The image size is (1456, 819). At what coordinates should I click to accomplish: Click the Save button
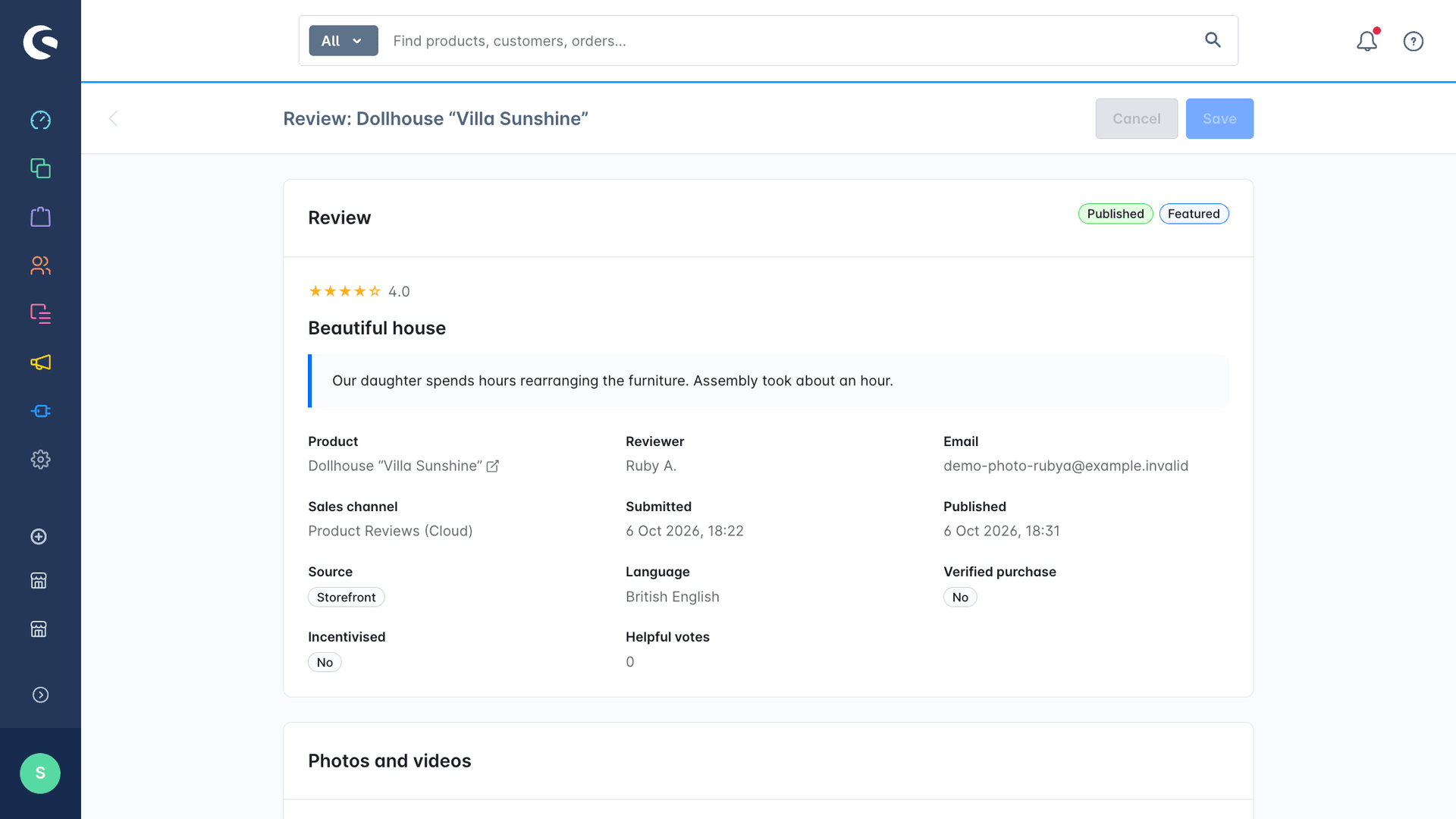[x=1219, y=118]
